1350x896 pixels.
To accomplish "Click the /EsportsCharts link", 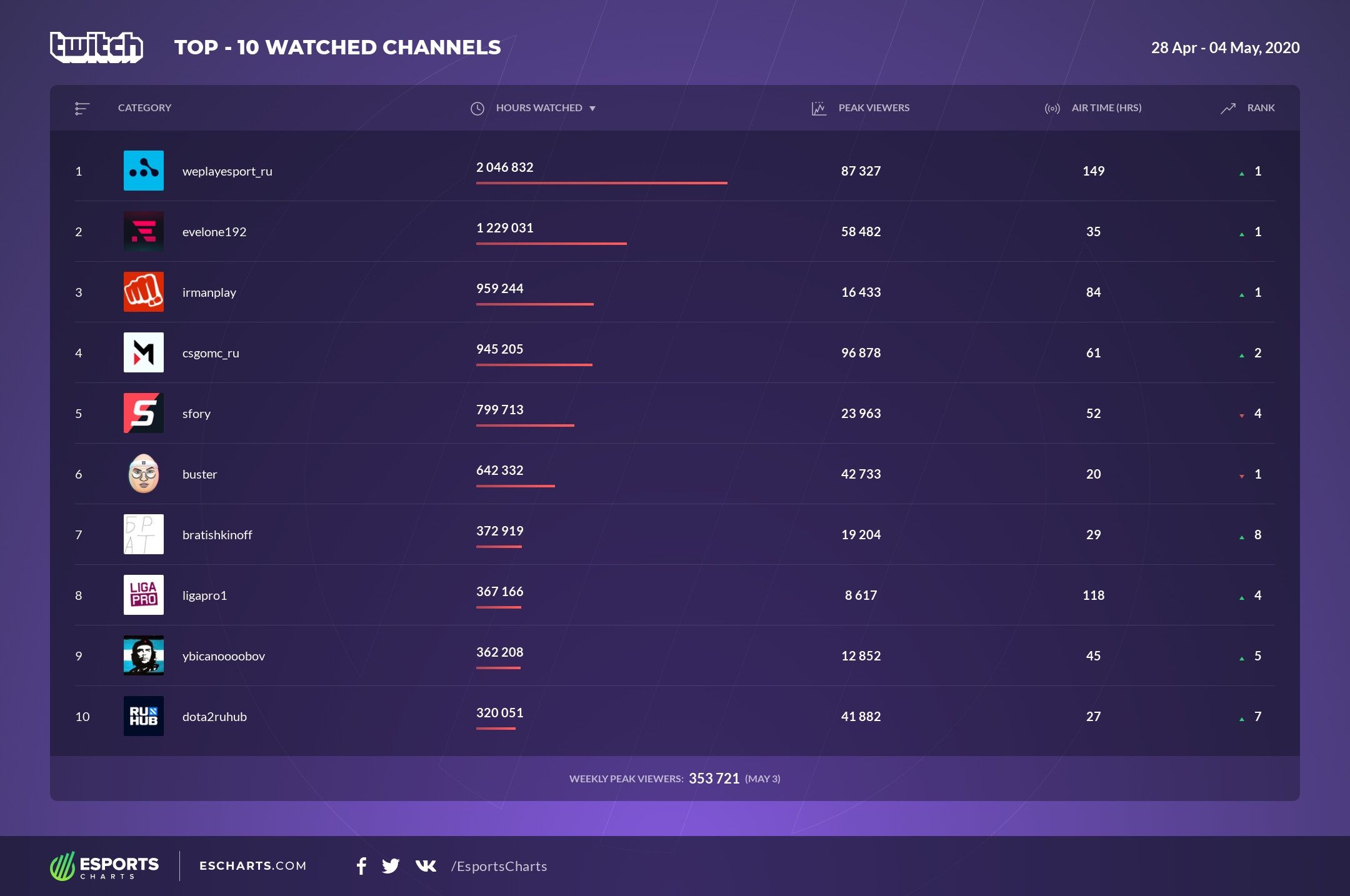I will 498,866.
